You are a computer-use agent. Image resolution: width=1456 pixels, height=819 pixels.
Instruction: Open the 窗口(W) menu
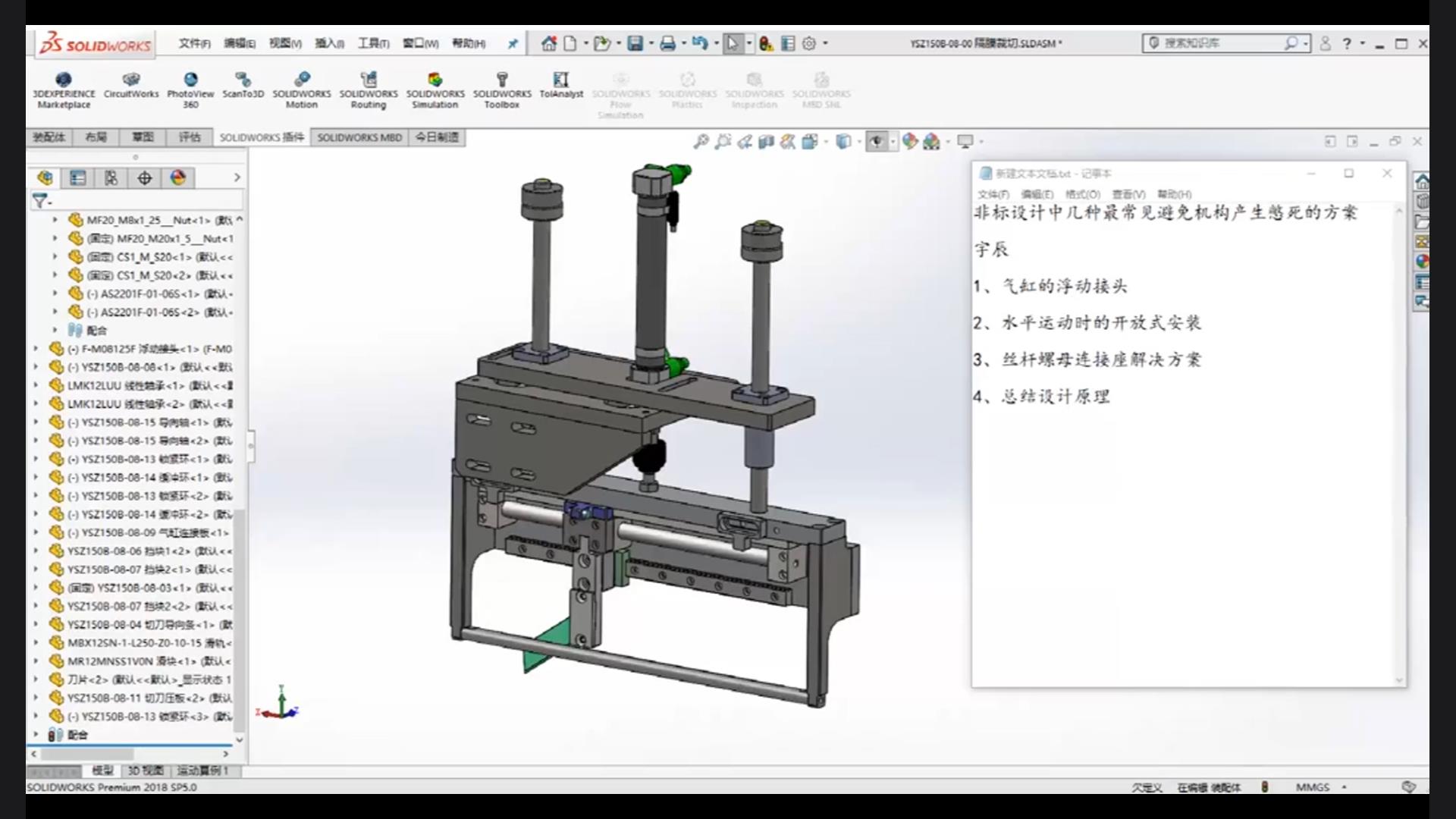[420, 43]
